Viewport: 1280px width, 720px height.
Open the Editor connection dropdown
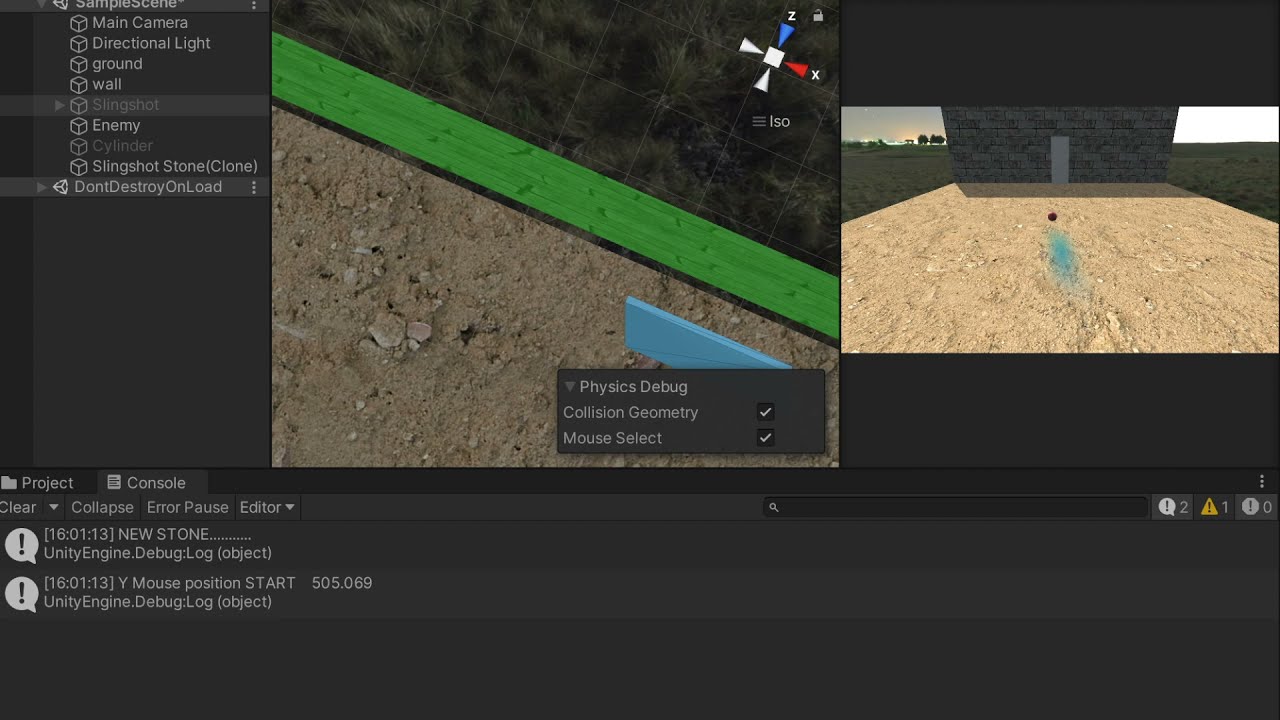267,507
